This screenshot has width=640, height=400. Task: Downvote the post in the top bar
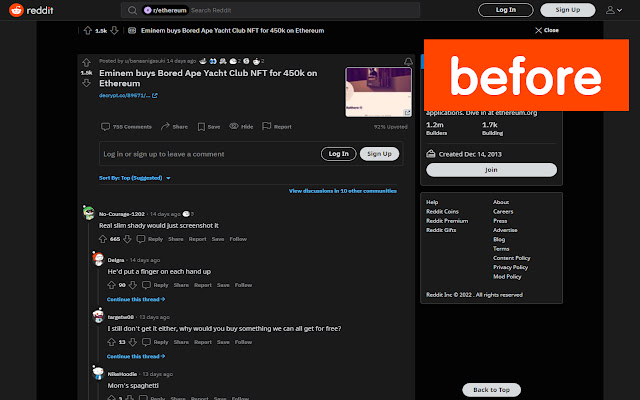(x=115, y=31)
